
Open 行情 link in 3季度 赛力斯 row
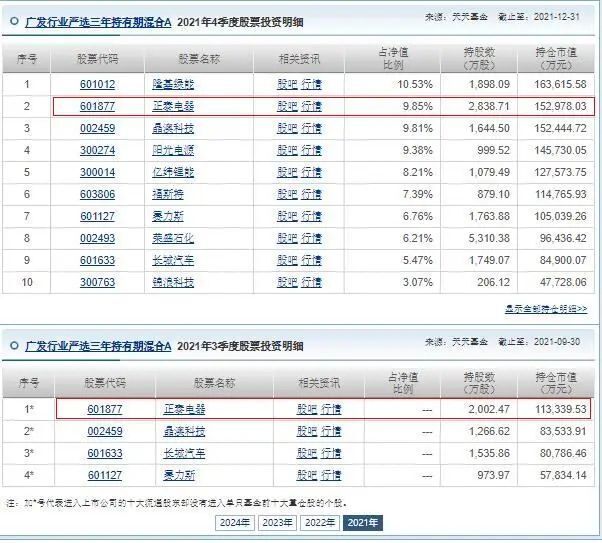point(331,475)
